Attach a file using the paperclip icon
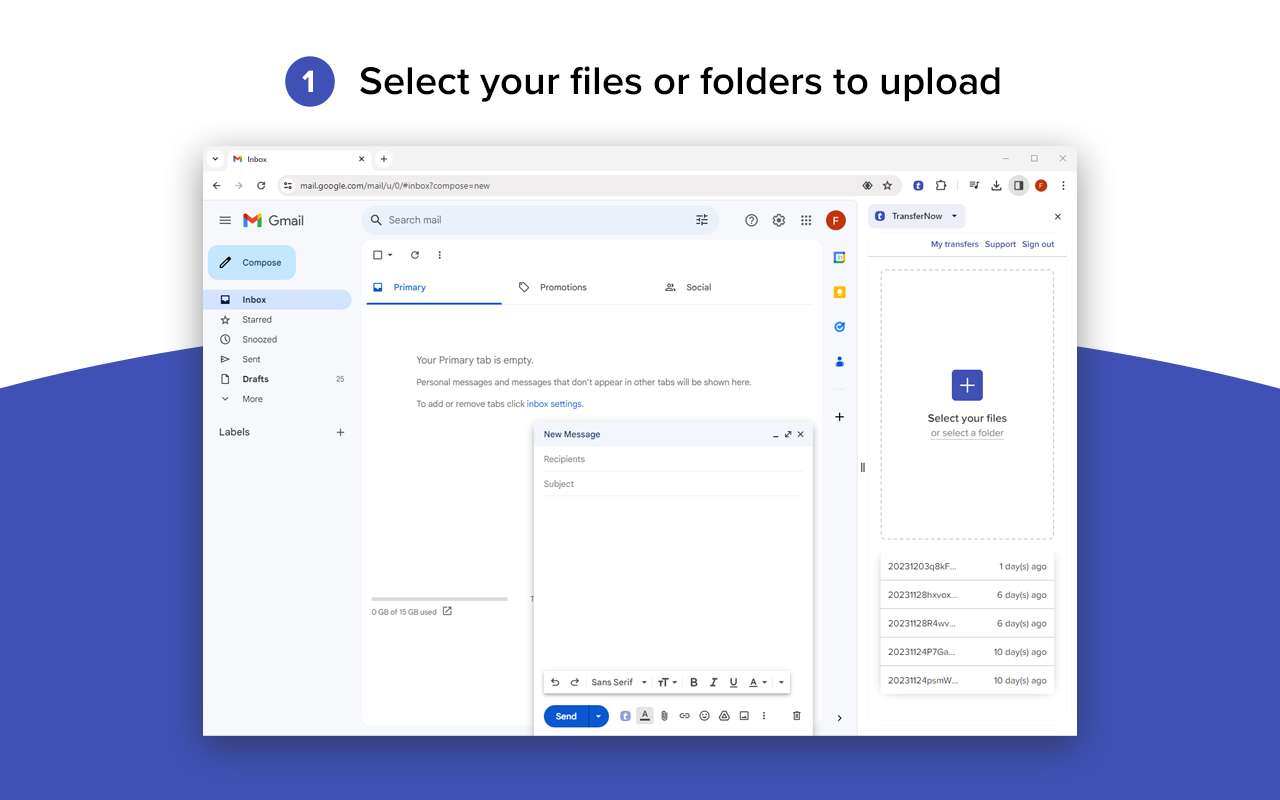This screenshot has width=1280, height=800. [x=664, y=716]
